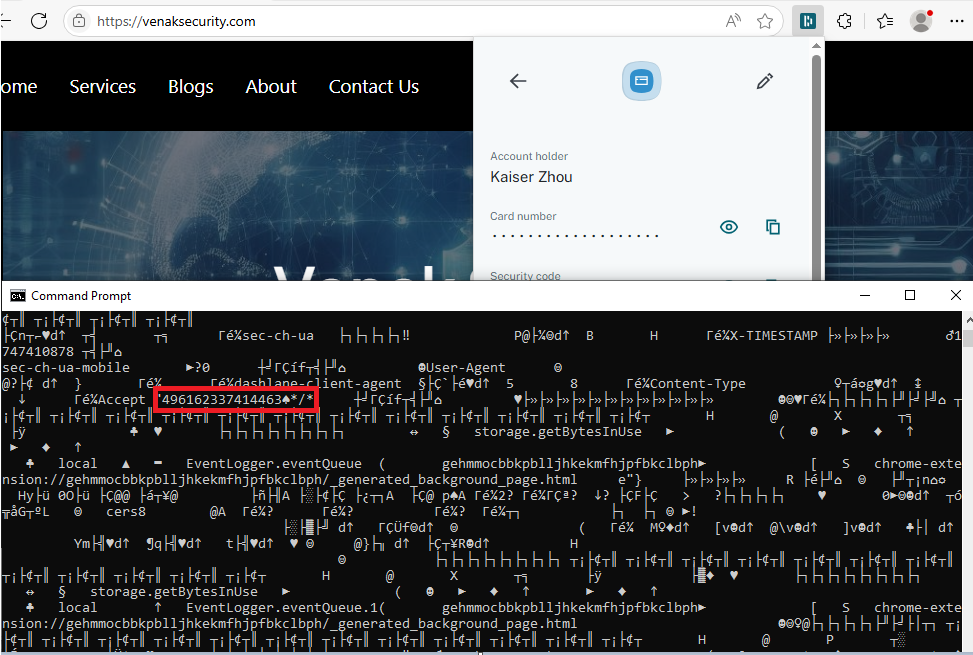Maximize the Command Prompt window
973x655 pixels.
click(x=910, y=296)
